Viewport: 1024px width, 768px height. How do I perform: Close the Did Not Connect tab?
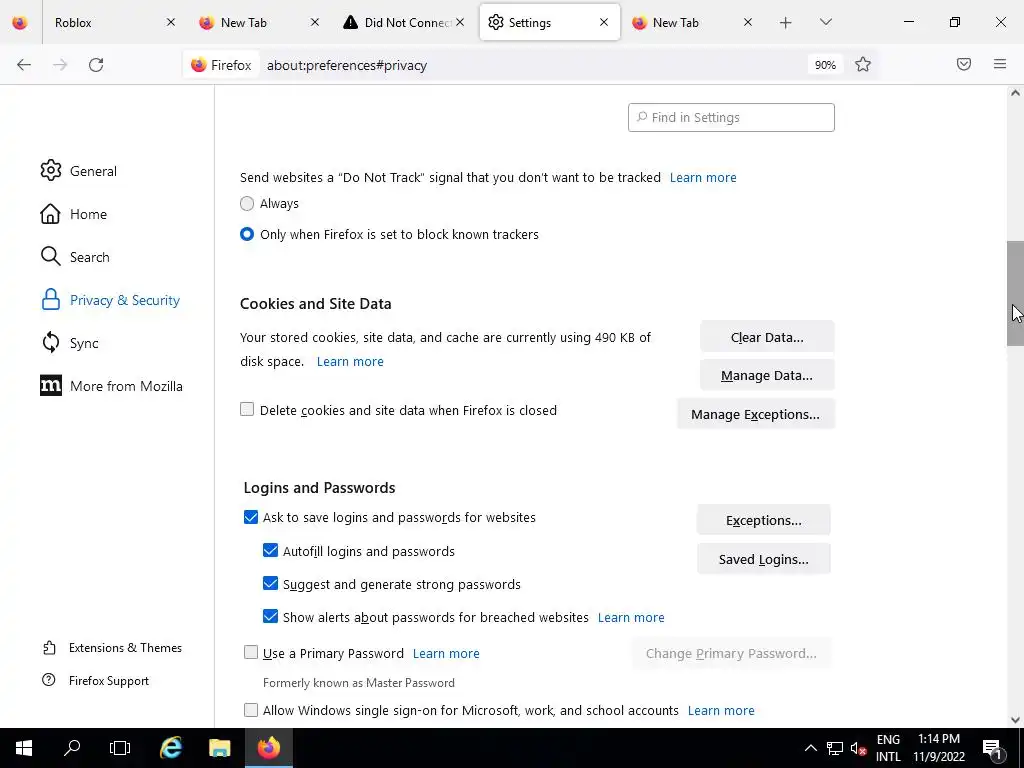coord(460,22)
